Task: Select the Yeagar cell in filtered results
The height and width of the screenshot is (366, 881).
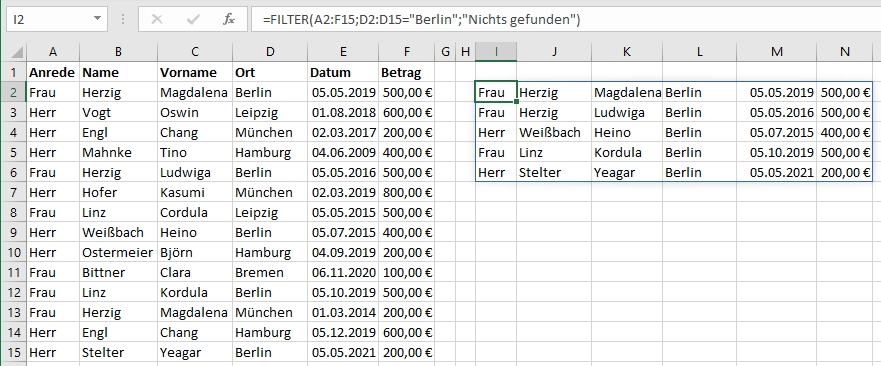Action: tap(626, 173)
